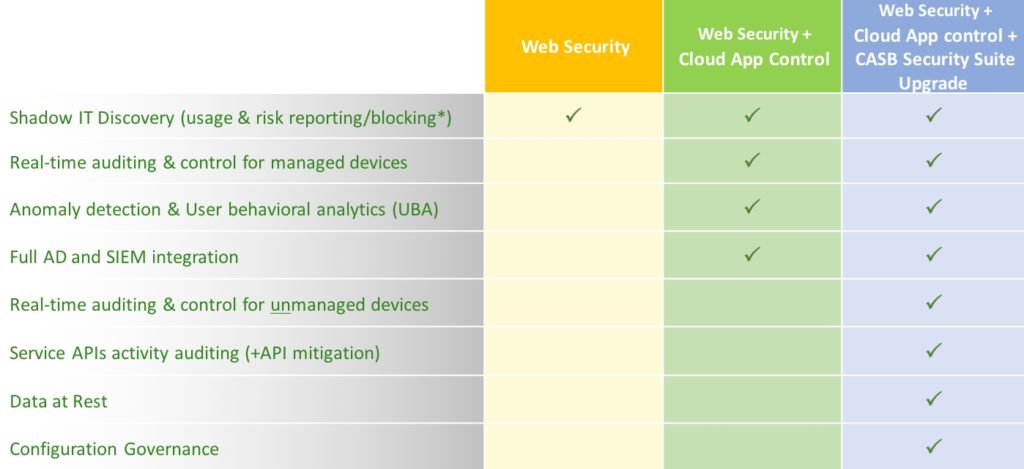Click Data at Rest checkmark in blue column

934,398
